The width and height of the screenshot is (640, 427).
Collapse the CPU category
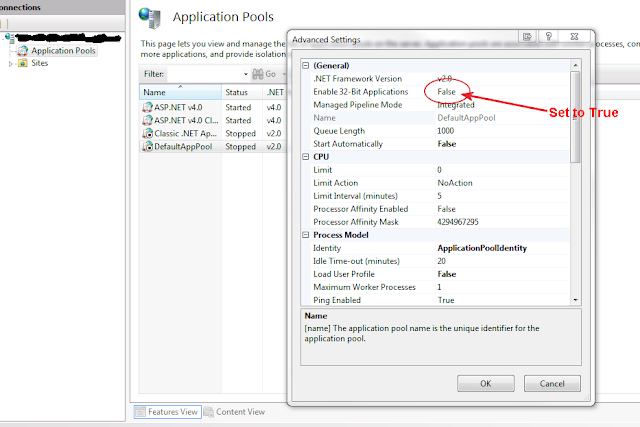pos(306,157)
